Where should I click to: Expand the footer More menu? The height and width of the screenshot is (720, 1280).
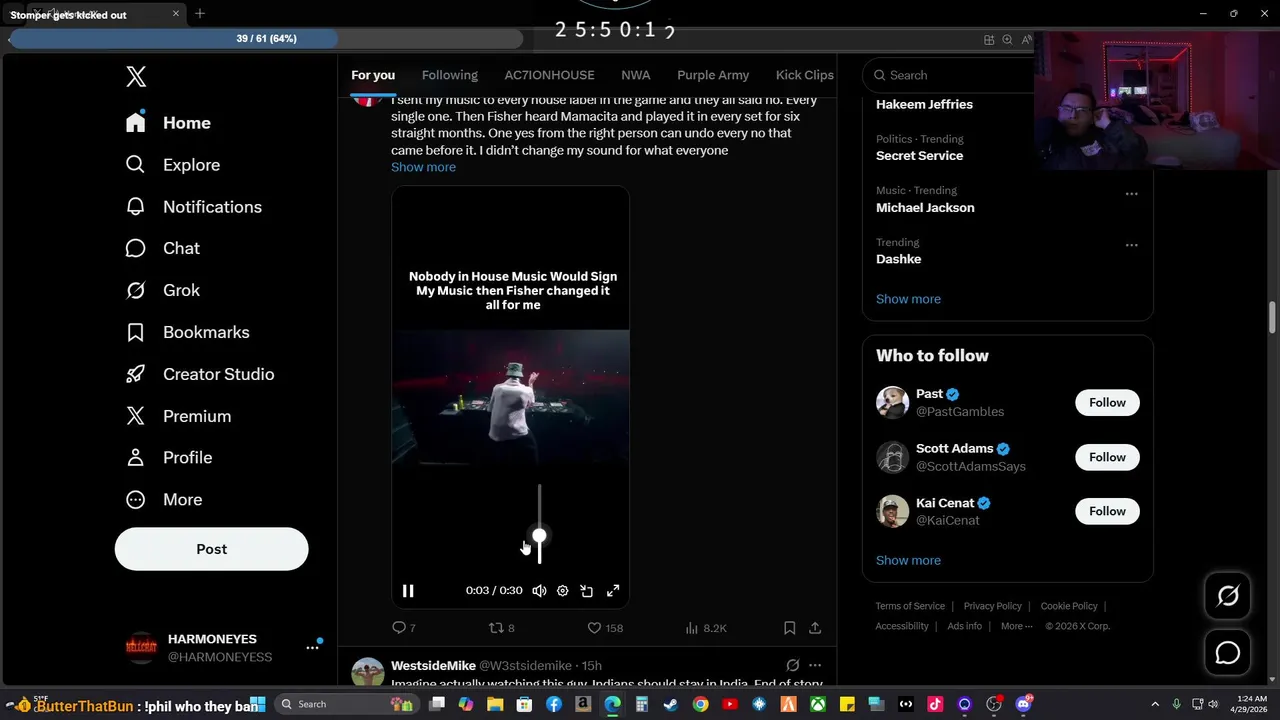click(1017, 626)
